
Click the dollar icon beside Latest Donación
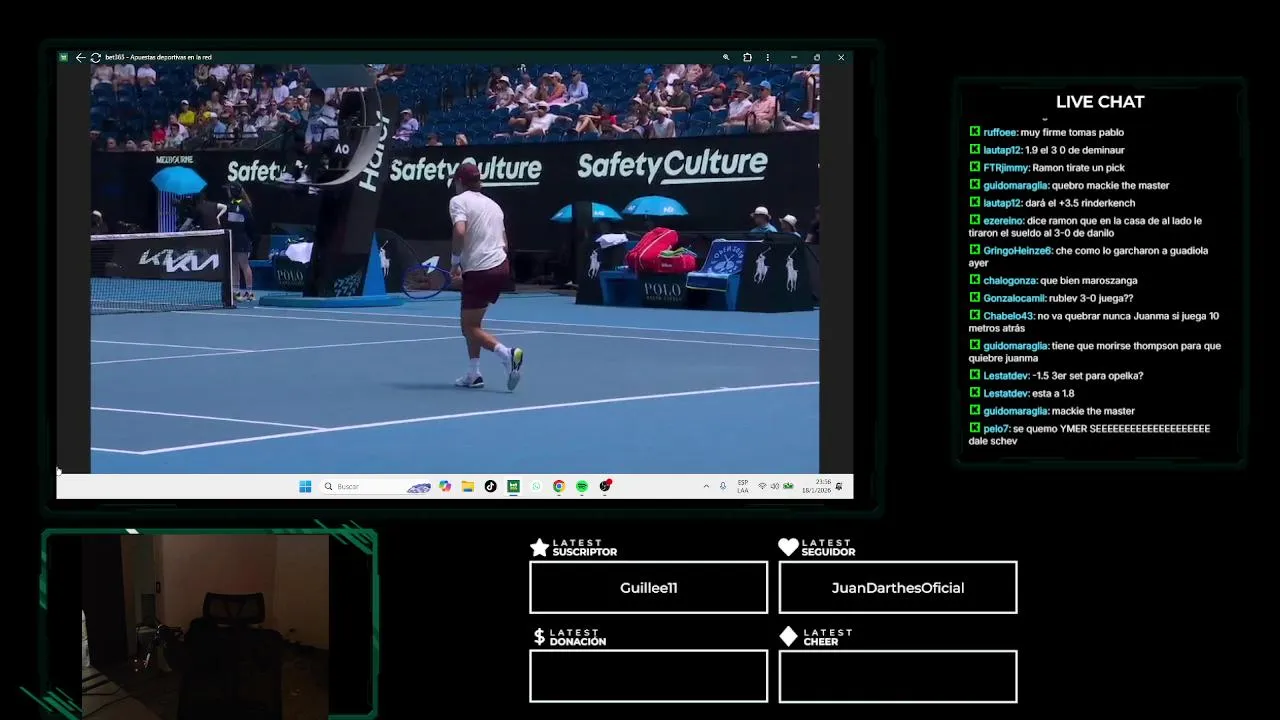(539, 637)
